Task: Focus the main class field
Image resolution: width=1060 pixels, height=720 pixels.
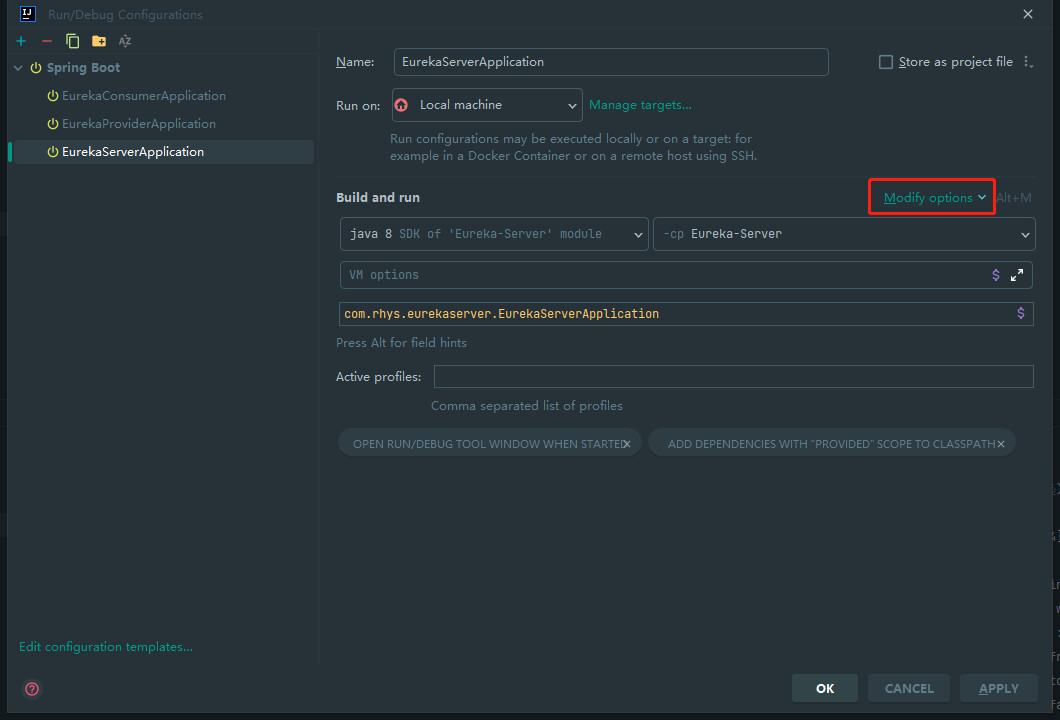Action: [x=685, y=314]
